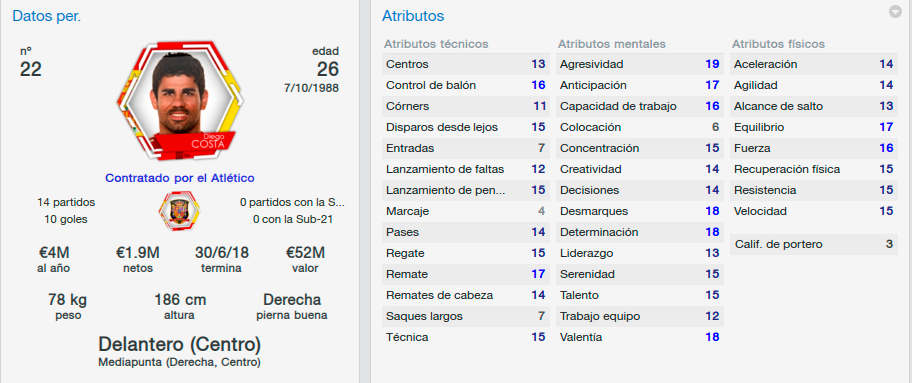912x383 pixels.
Task: Open the 'Datos per.' panel heading
Action: click(x=47, y=16)
